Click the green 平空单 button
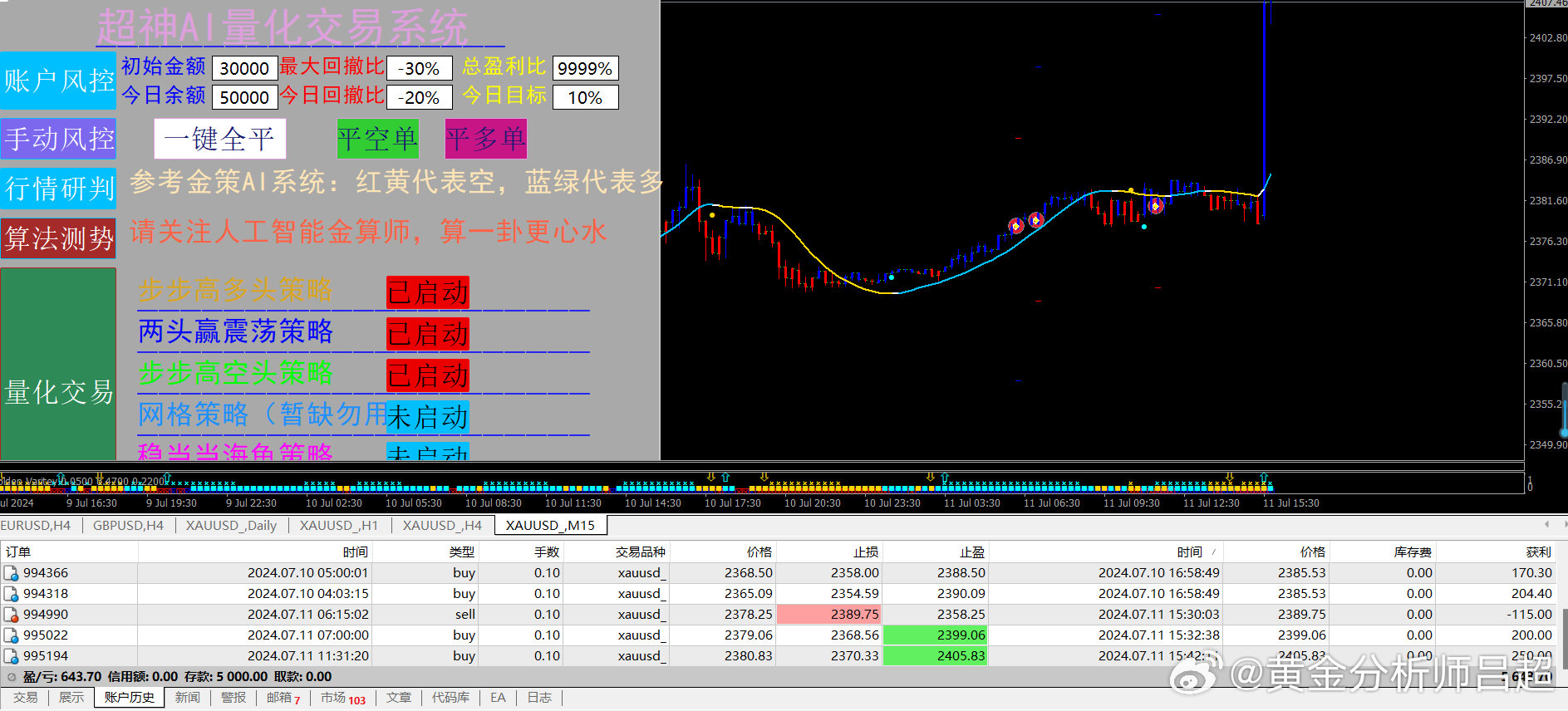Viewport: 1568px width, 711px height. pyautogui.click(x=377, y=139)
